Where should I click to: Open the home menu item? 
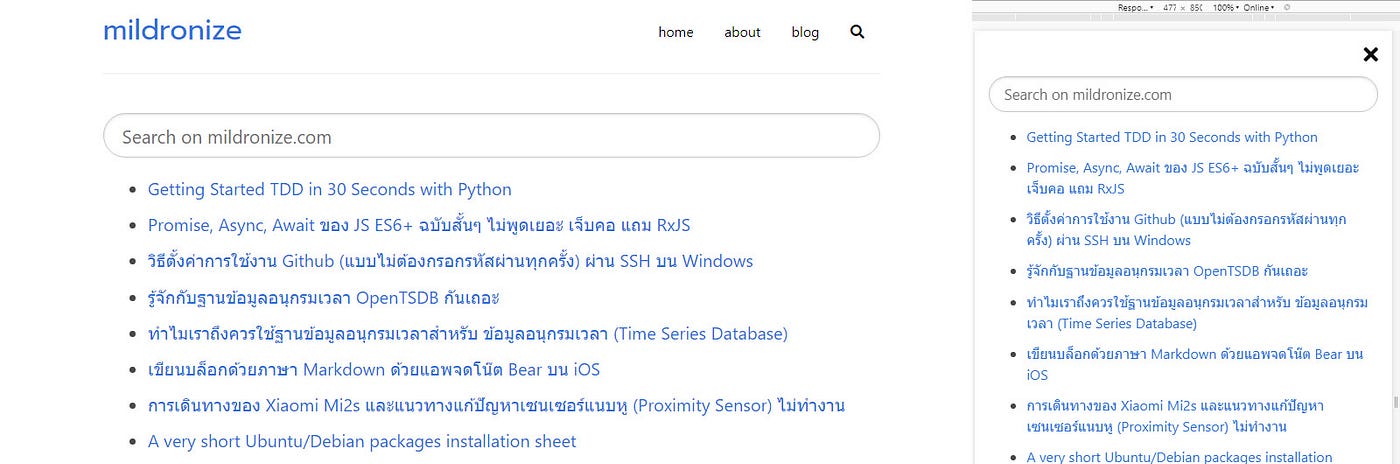coord(676,32)
